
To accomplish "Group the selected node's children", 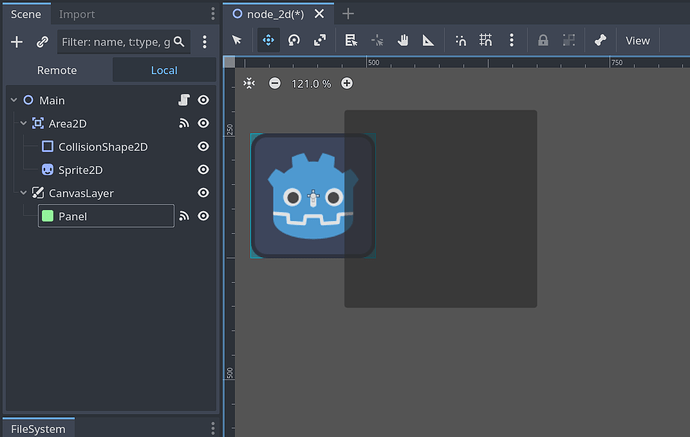I will [569, 40].
